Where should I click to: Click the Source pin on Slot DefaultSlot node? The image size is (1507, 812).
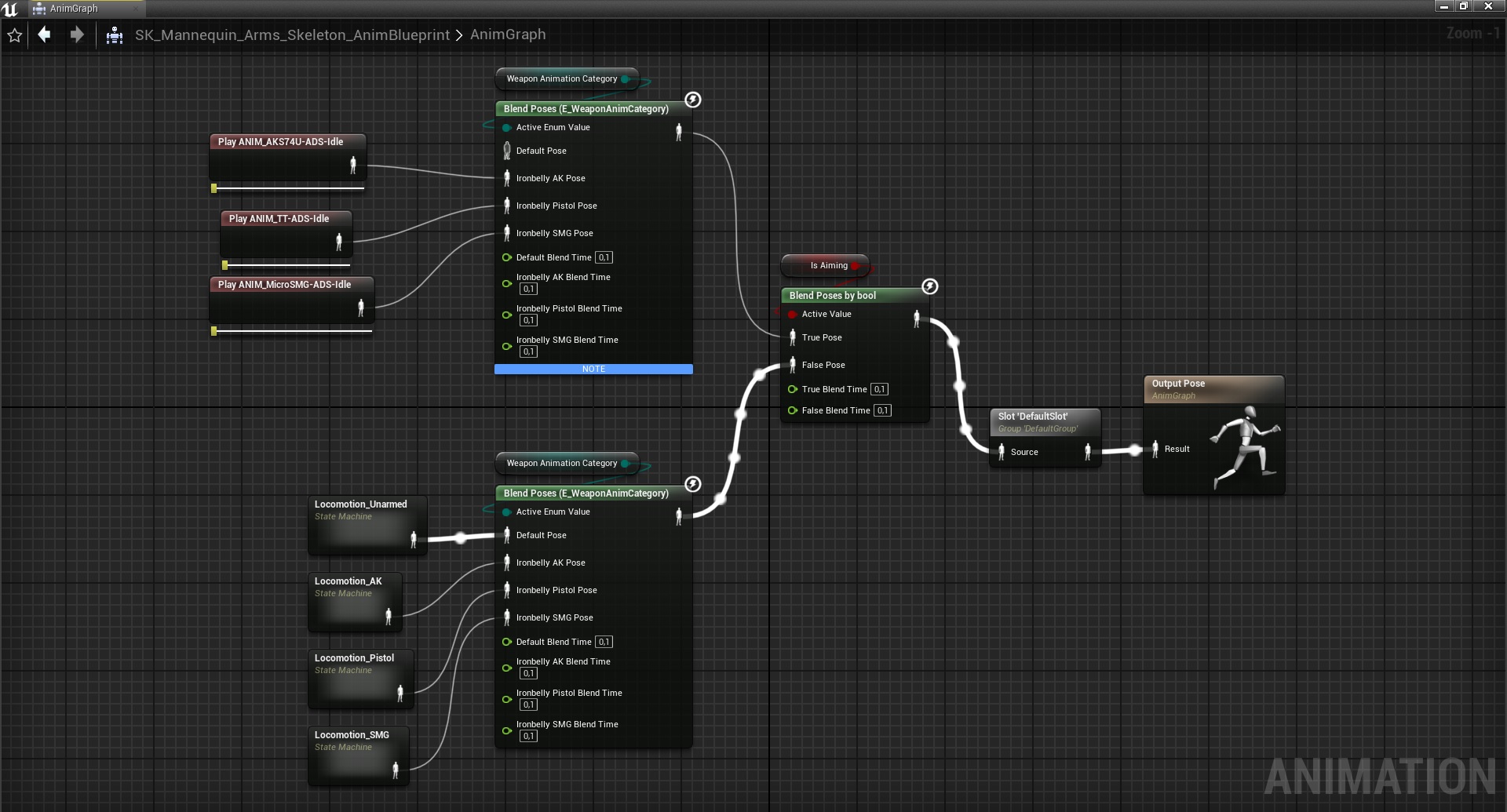pyautogui.click(x=1002, y=452)
